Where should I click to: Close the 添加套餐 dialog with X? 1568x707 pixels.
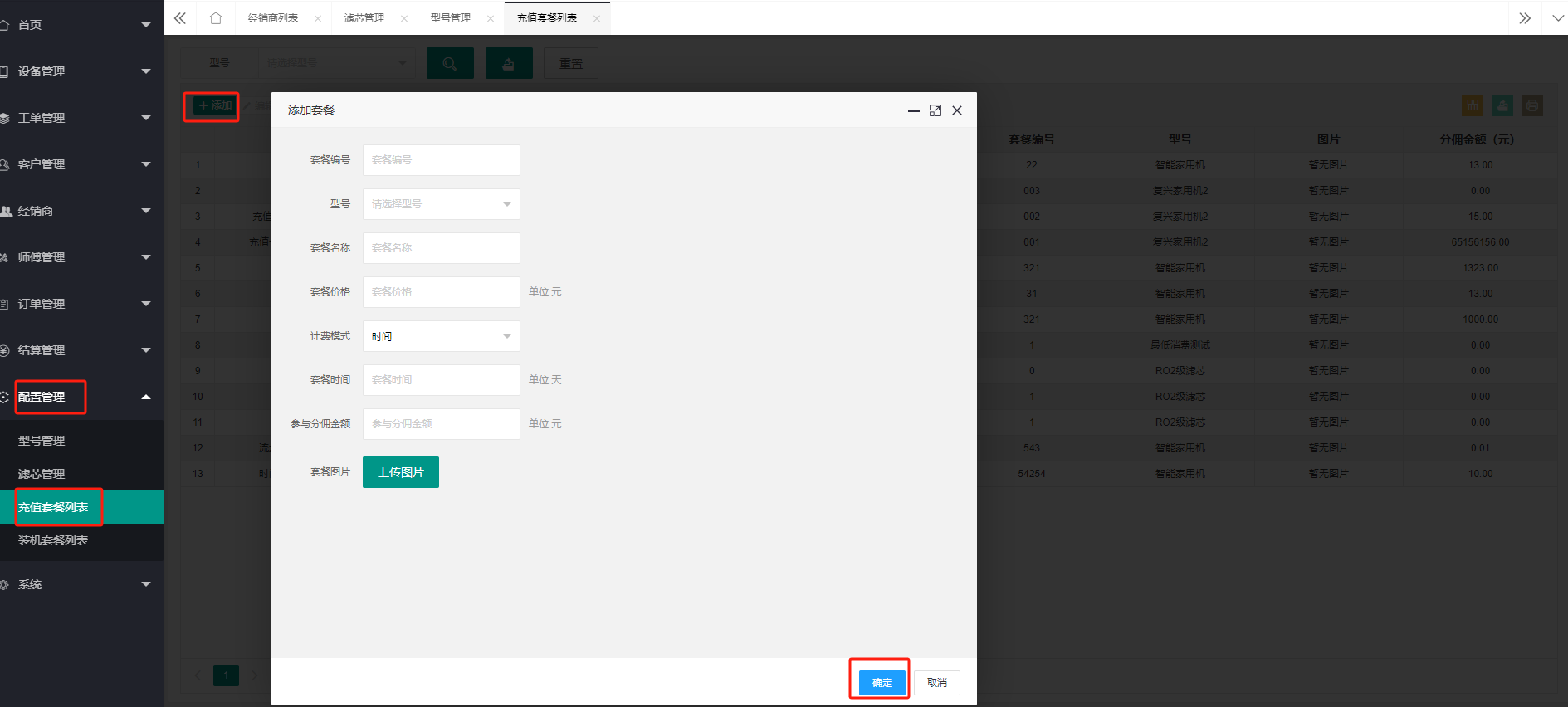(957, 110)
